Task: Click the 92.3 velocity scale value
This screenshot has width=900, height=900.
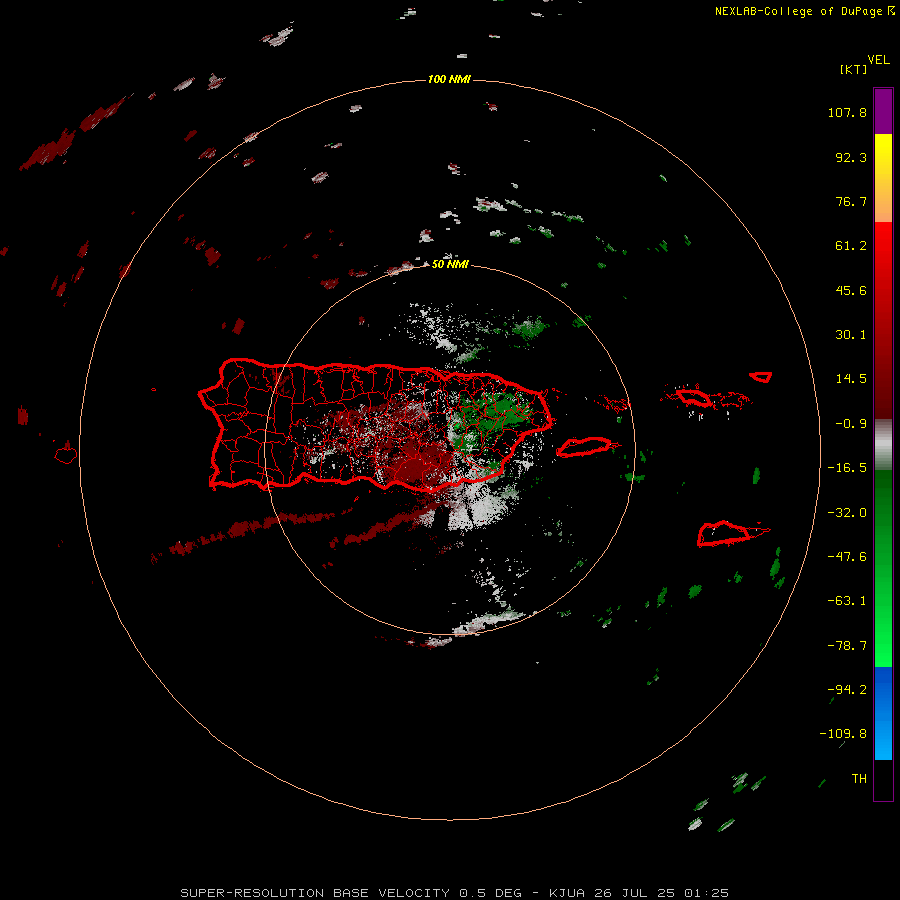Action: point(851,157)
